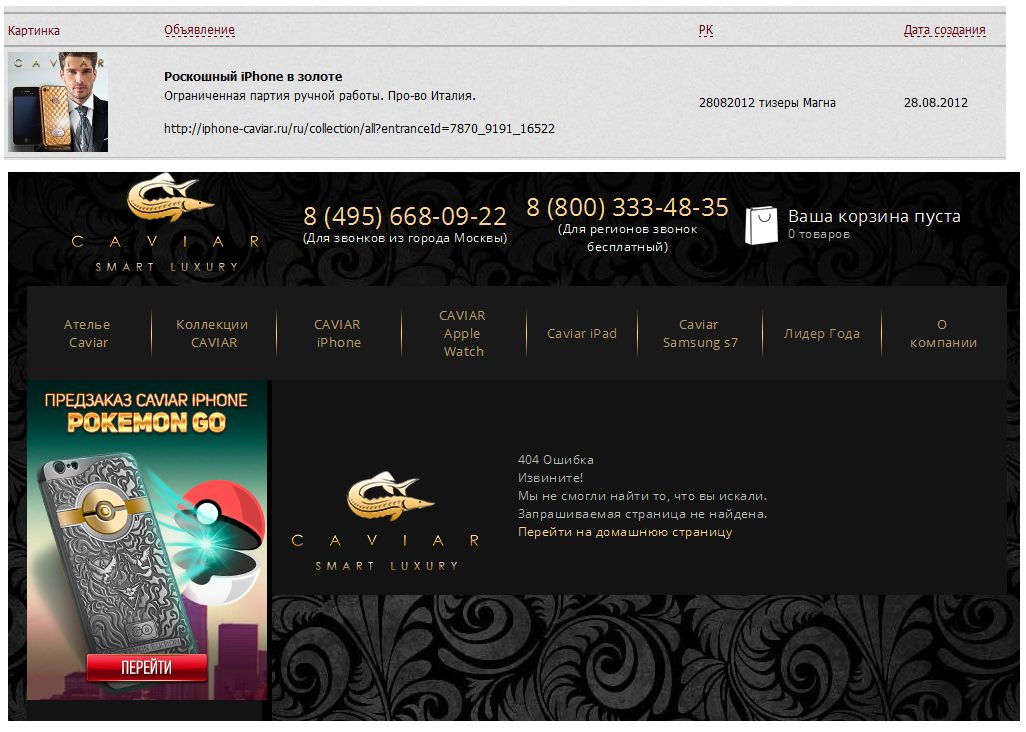Image resolution: width=1026 pixels, height=732 pixels.
Task: Open О компании menu item
Action: coord(943,333)
